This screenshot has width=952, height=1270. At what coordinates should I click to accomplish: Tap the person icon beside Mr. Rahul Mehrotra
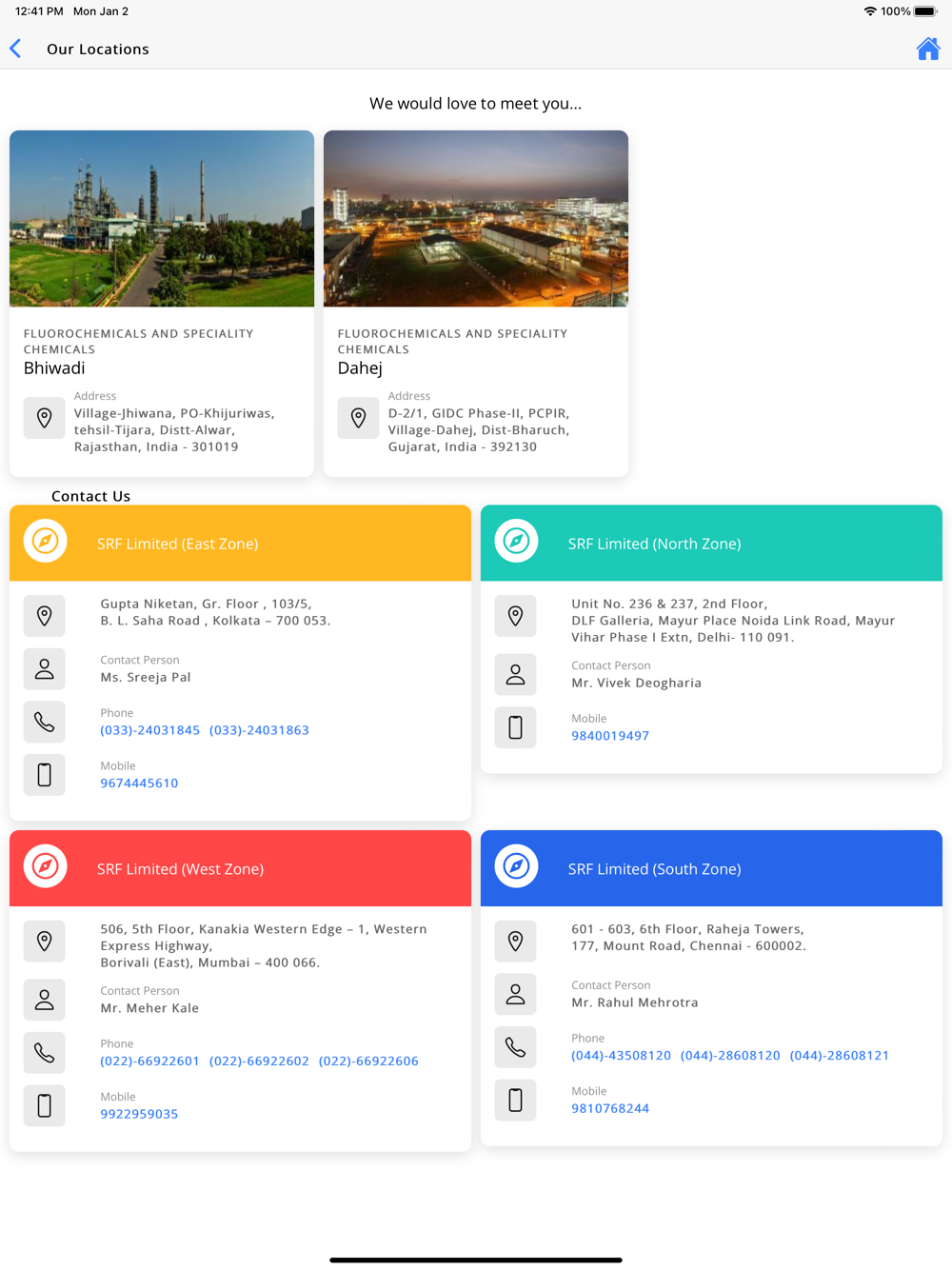pyautogui.click(x=516, y=994)
